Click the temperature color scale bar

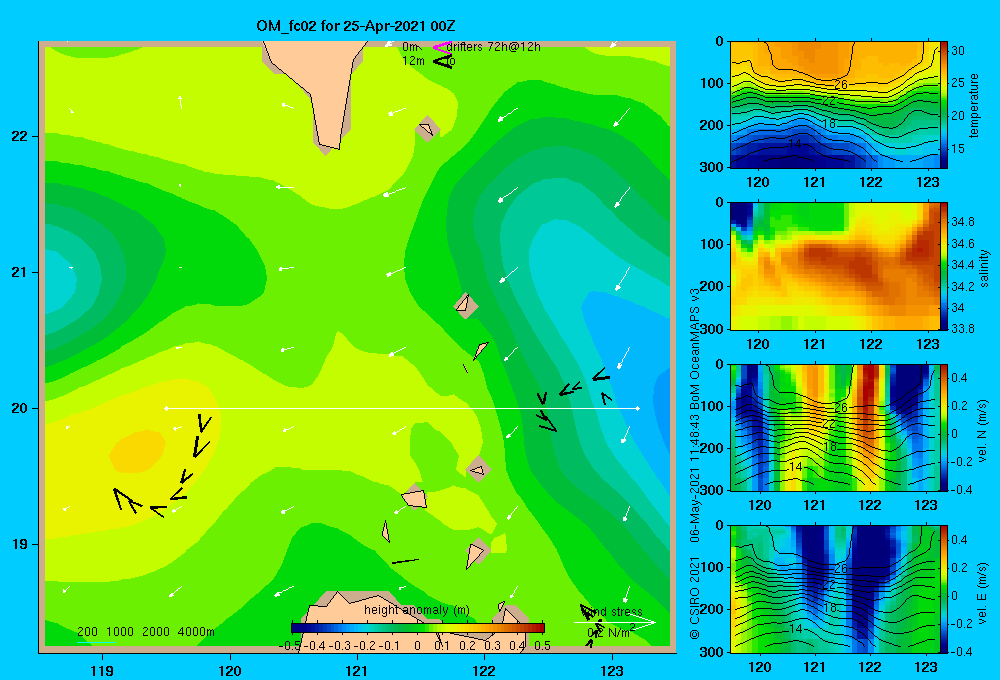pos(944,105)
